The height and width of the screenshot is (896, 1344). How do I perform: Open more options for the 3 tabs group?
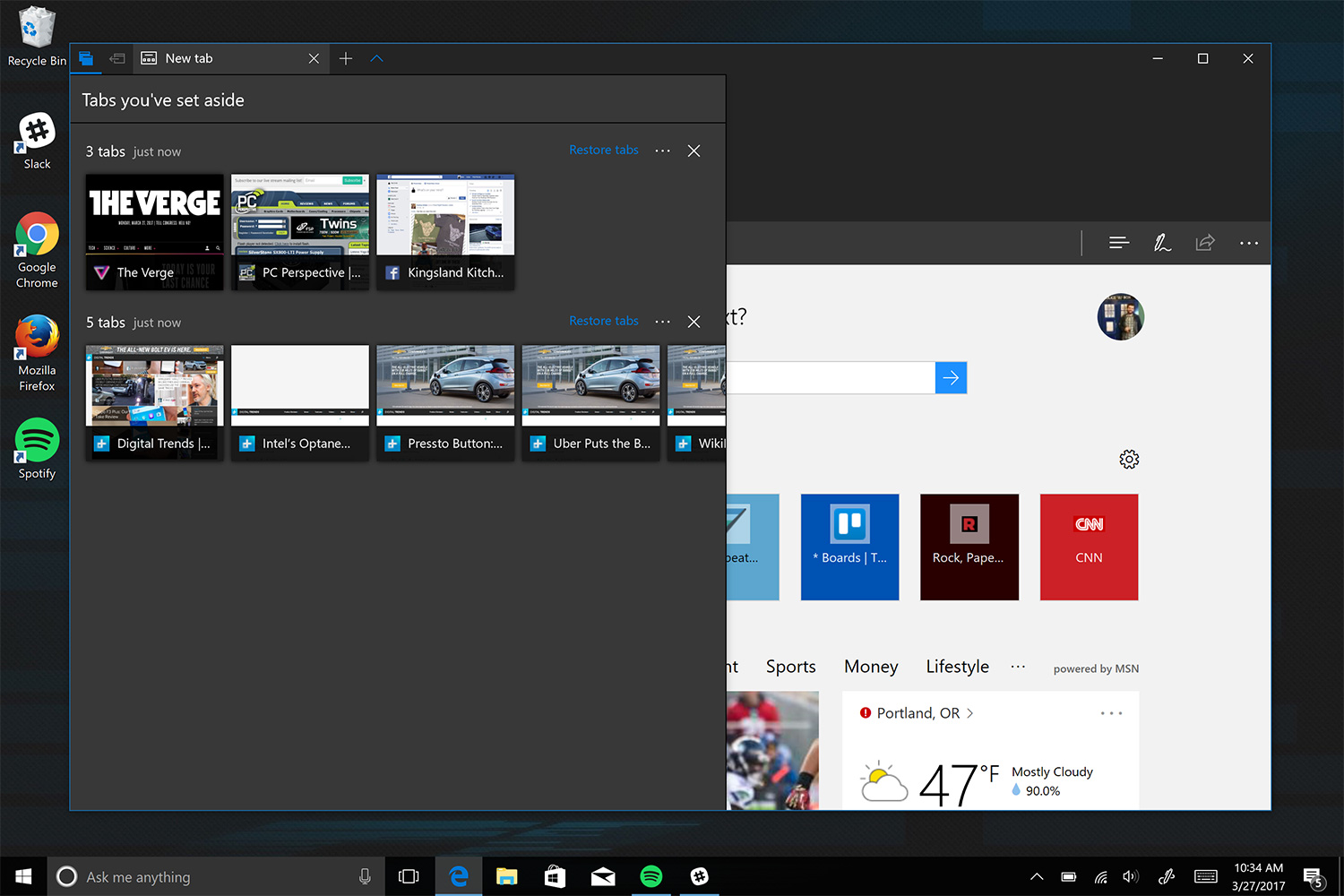pyautogui.click(x=663, y=151)
